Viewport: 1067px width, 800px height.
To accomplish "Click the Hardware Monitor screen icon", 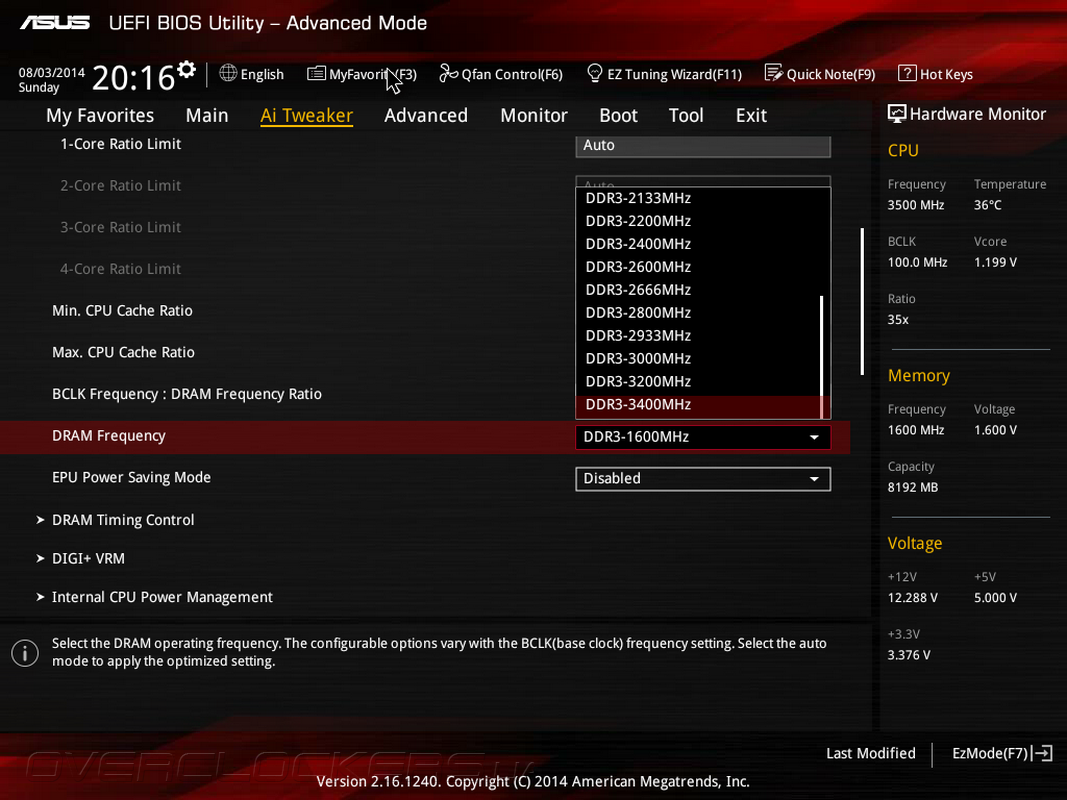I will (x=897, y=114).
